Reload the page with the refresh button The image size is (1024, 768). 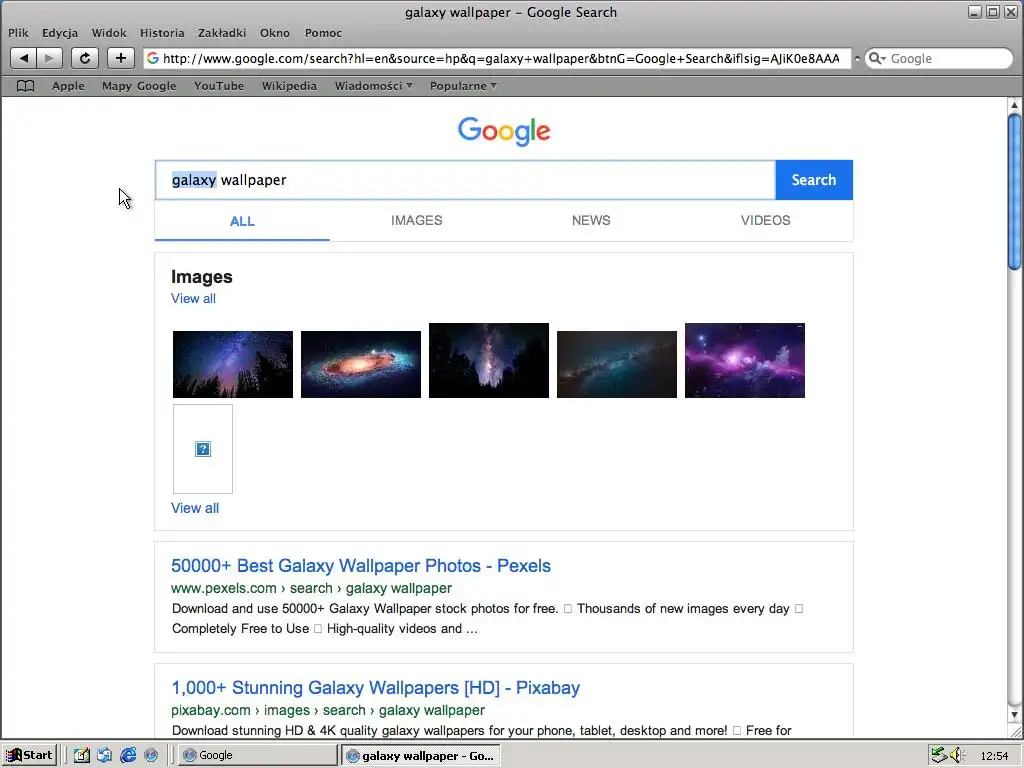(x=85, y=58)
